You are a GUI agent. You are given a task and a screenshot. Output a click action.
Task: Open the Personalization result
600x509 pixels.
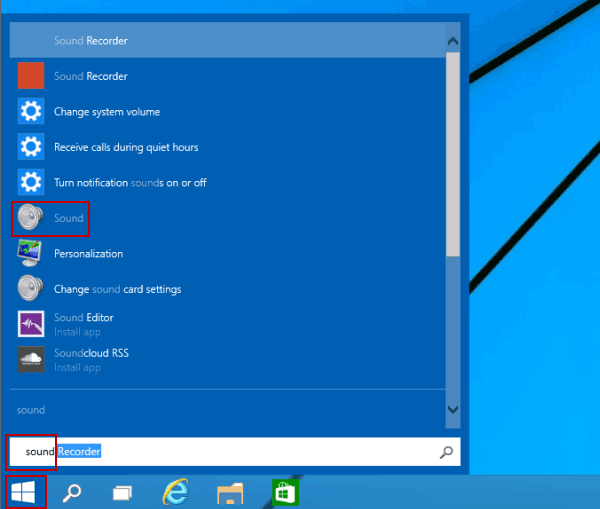pos(227,253)
